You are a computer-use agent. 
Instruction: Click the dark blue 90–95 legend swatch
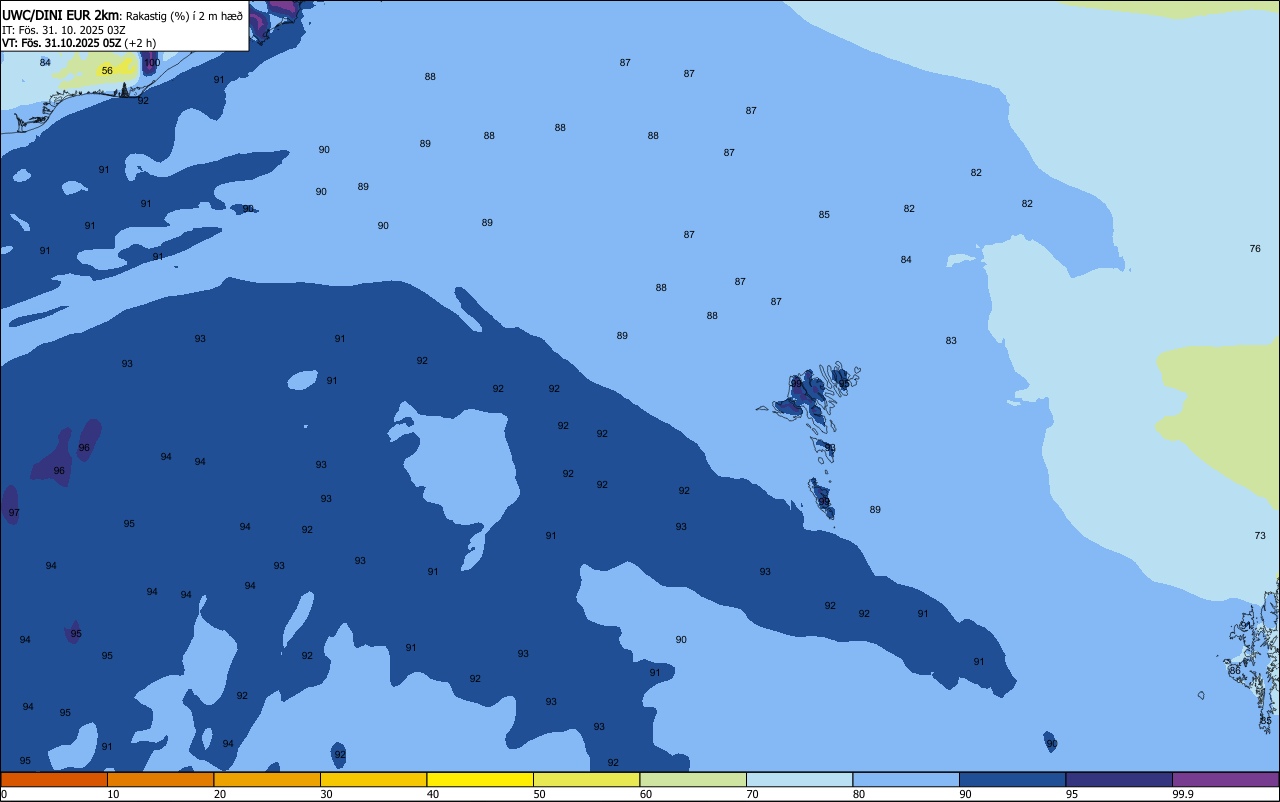pyautogui.click(x=1012, y=779)
